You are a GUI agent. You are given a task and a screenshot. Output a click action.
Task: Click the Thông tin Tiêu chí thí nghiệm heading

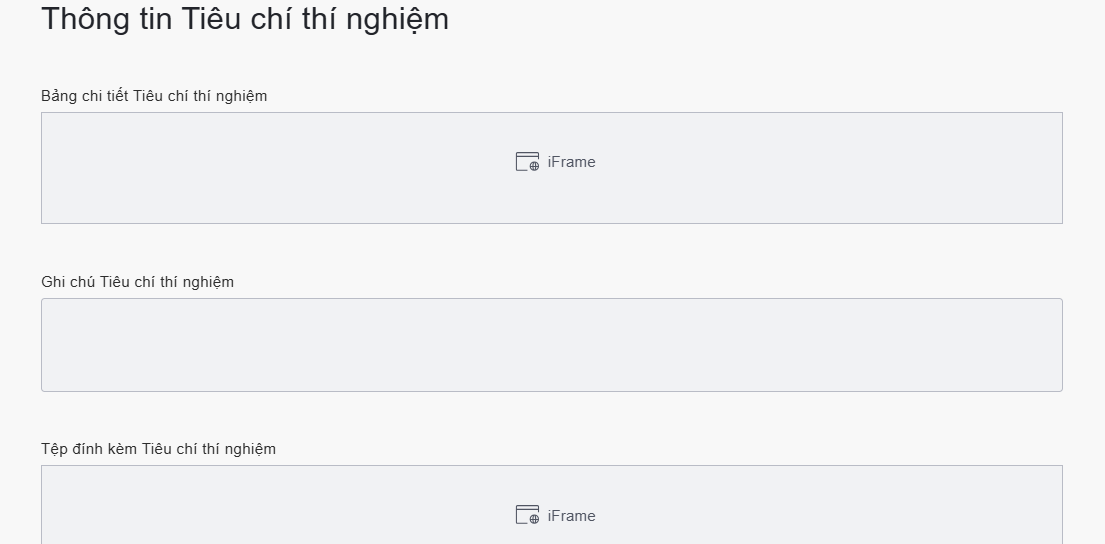click(x=244, y=19)
